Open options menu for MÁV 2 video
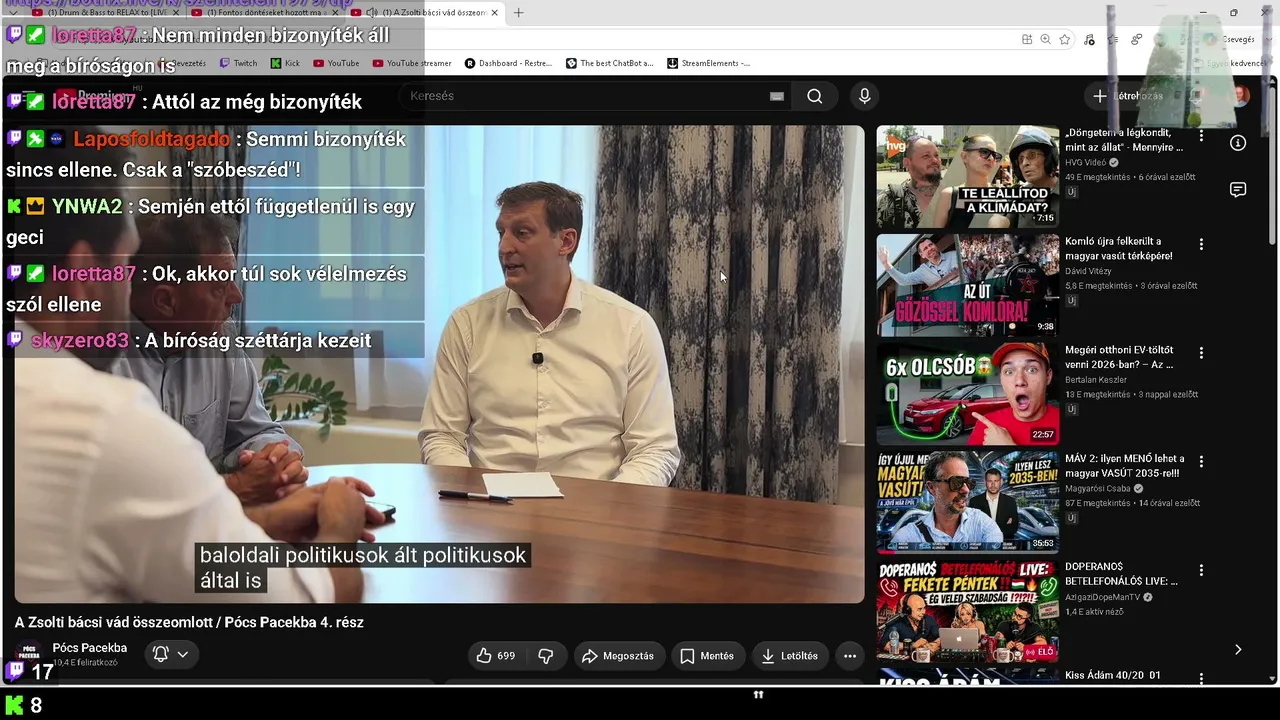The height and width of the screenshot is (720, 1280). [x=1201, y=462]
